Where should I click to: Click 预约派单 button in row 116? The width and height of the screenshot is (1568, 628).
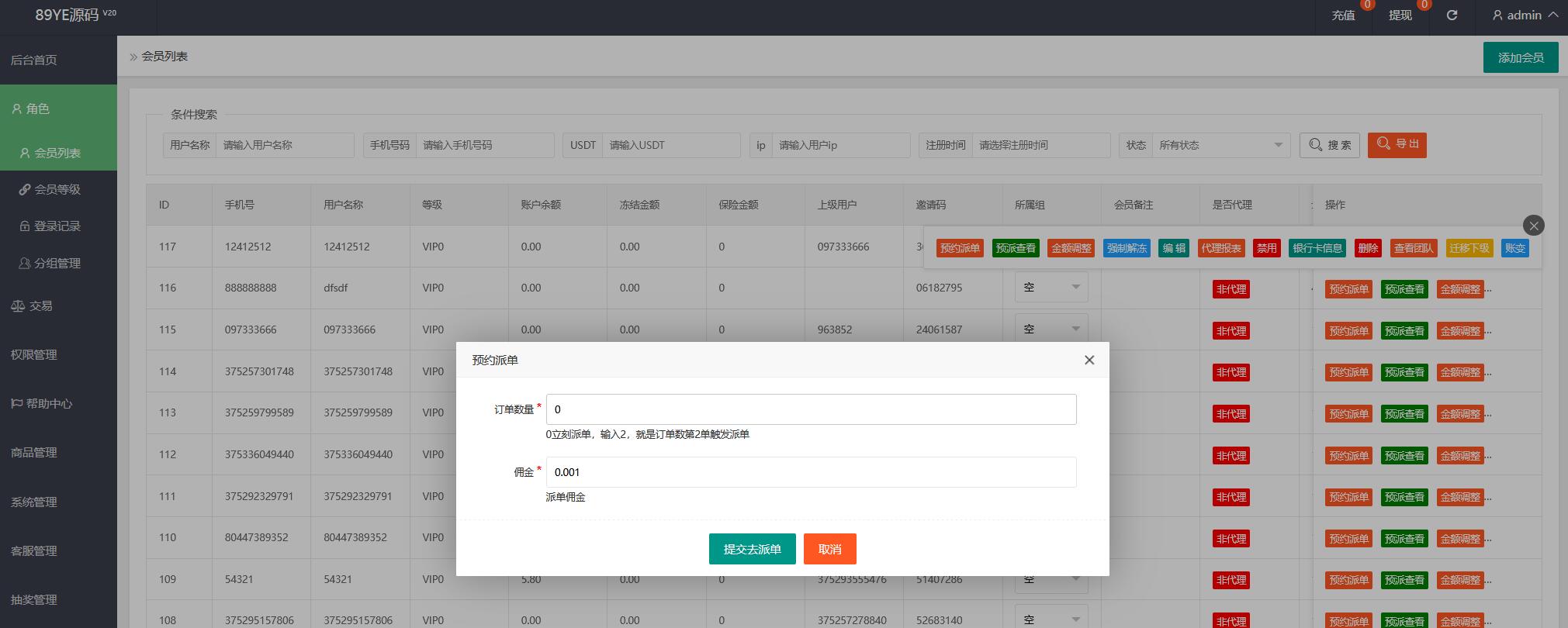click(1348, 289)
